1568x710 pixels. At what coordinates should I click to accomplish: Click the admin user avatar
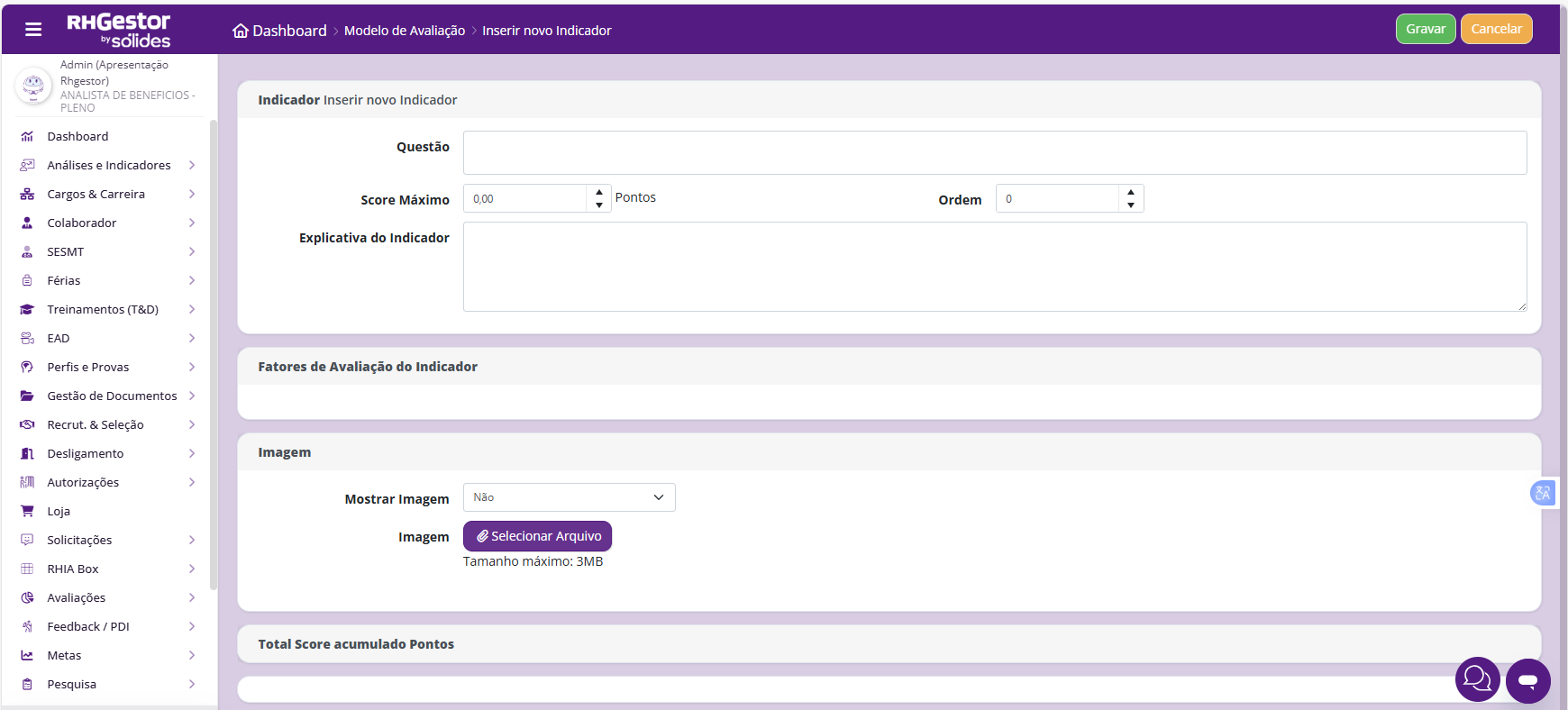(x=33, y=86)
